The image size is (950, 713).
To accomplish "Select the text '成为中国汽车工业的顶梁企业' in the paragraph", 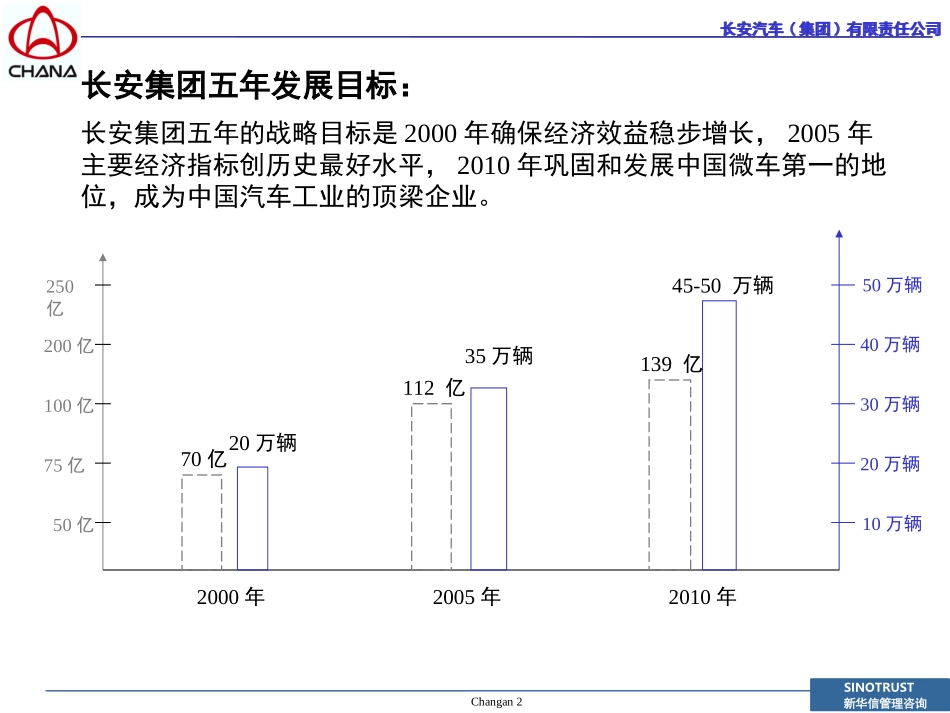I will (305, 196).
